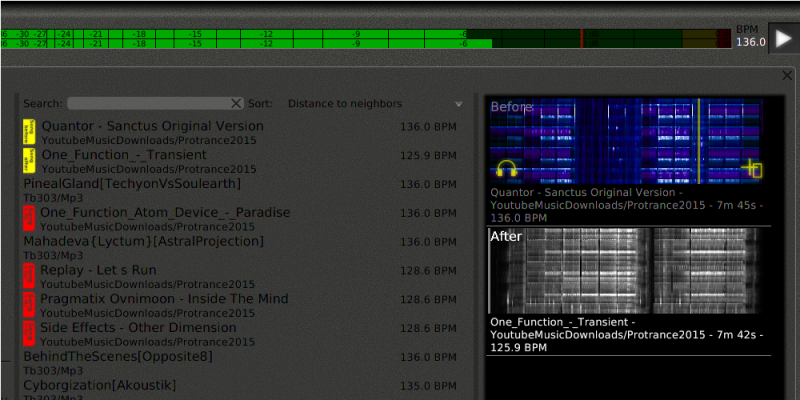Click the yellow add-to-set icon on Before thumbnail
The image size is (800, 400).
pos(752,168)
